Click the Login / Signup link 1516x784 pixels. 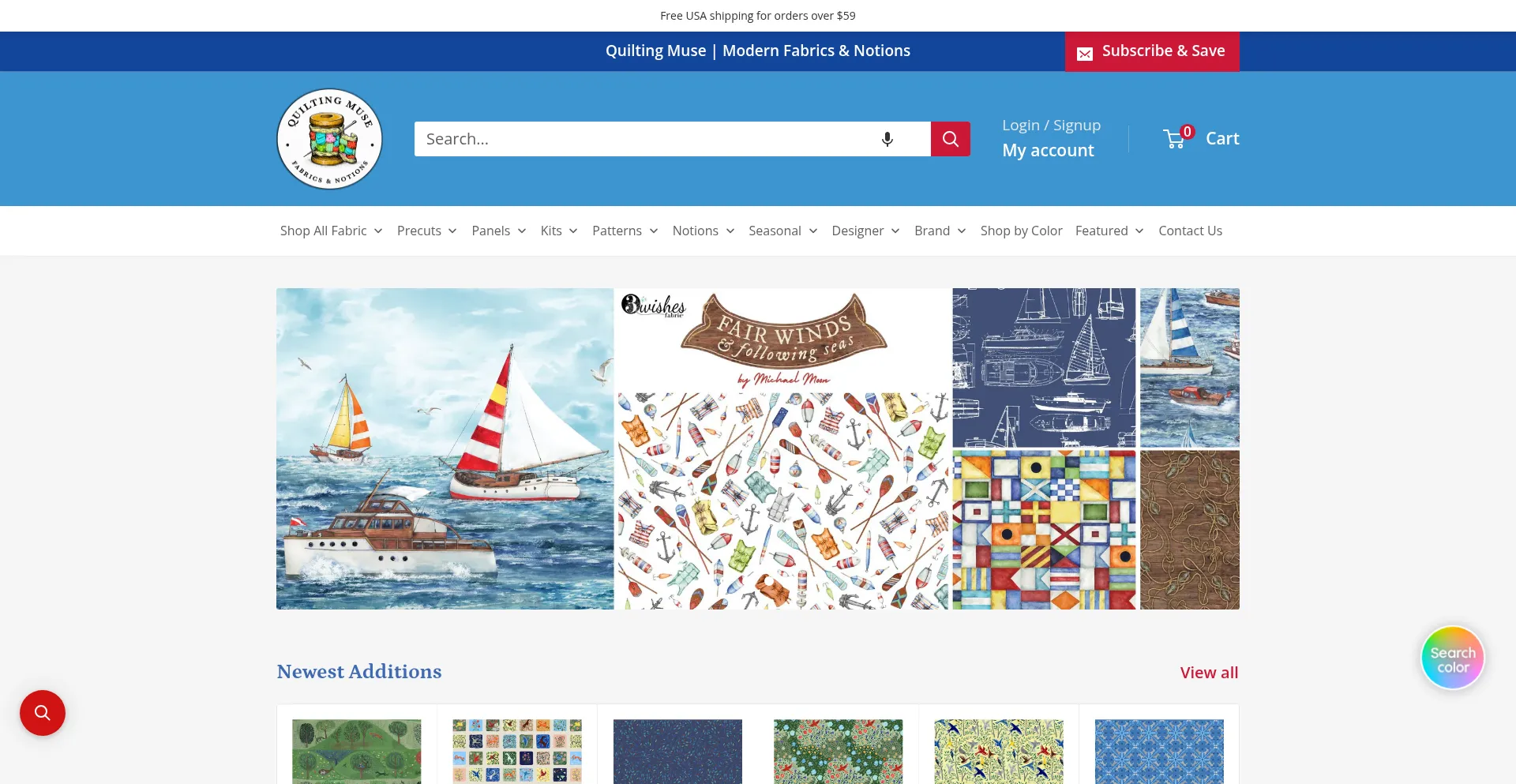[x=1051, y=126]
